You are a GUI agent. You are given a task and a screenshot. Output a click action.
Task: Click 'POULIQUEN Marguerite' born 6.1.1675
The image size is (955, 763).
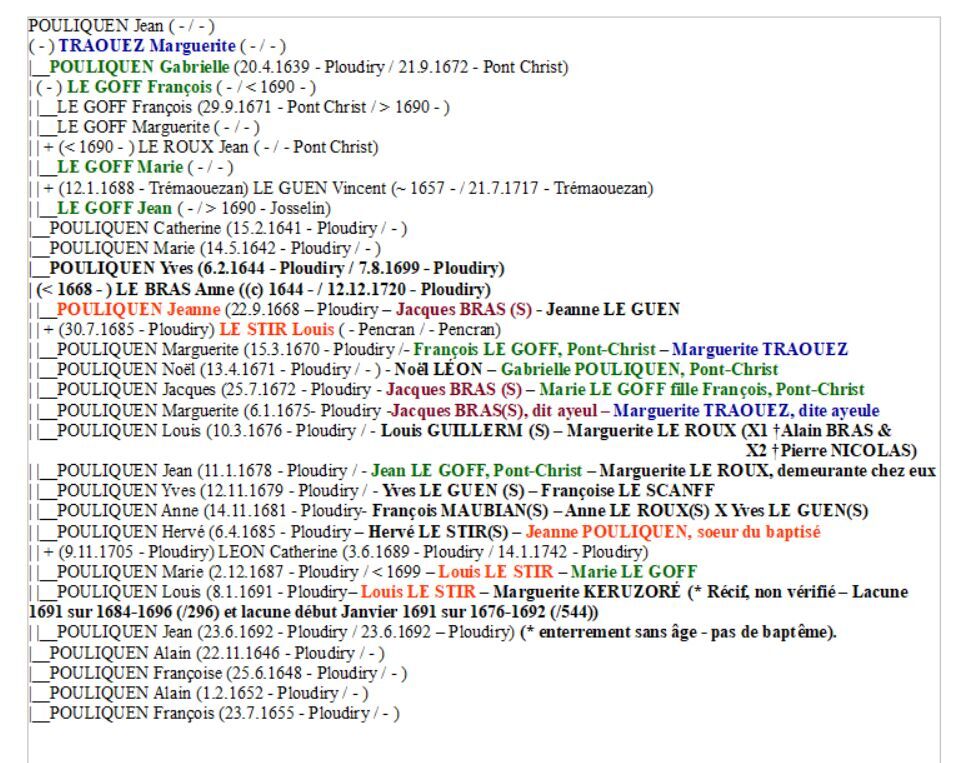pyautogui.click(x=147, y=410)
